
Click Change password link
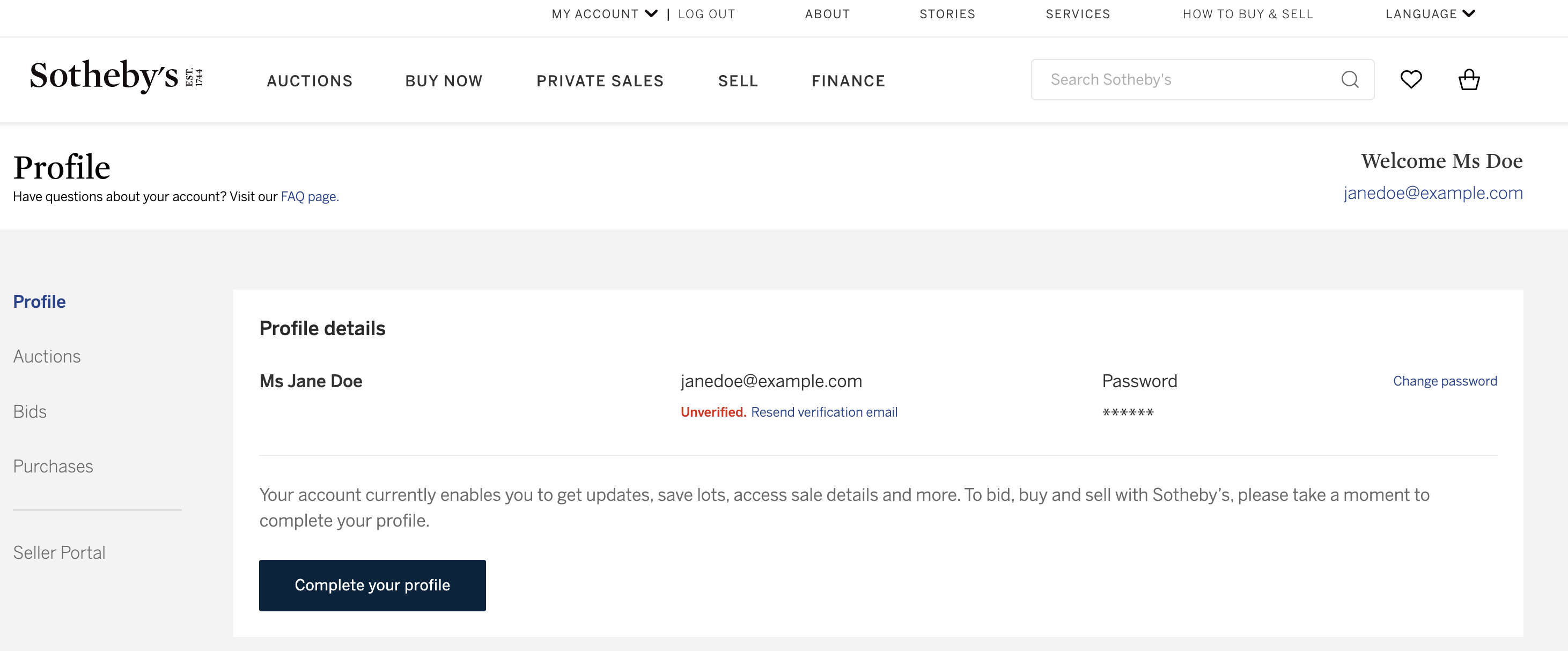click(1445, 381)
